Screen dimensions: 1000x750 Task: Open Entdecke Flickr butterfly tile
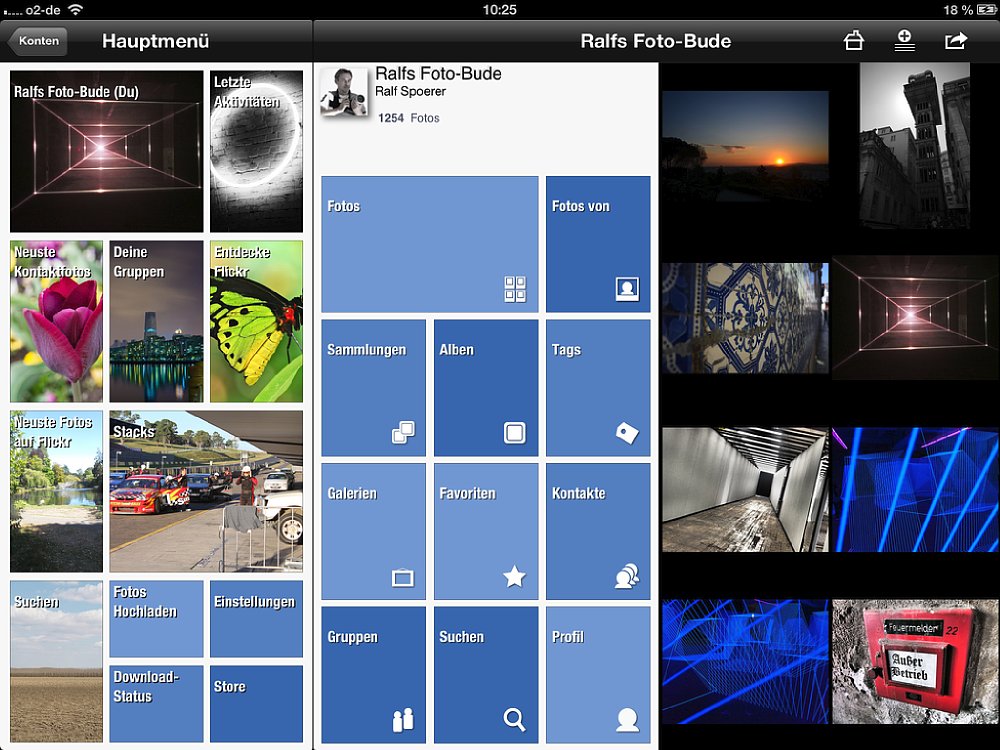256,321
